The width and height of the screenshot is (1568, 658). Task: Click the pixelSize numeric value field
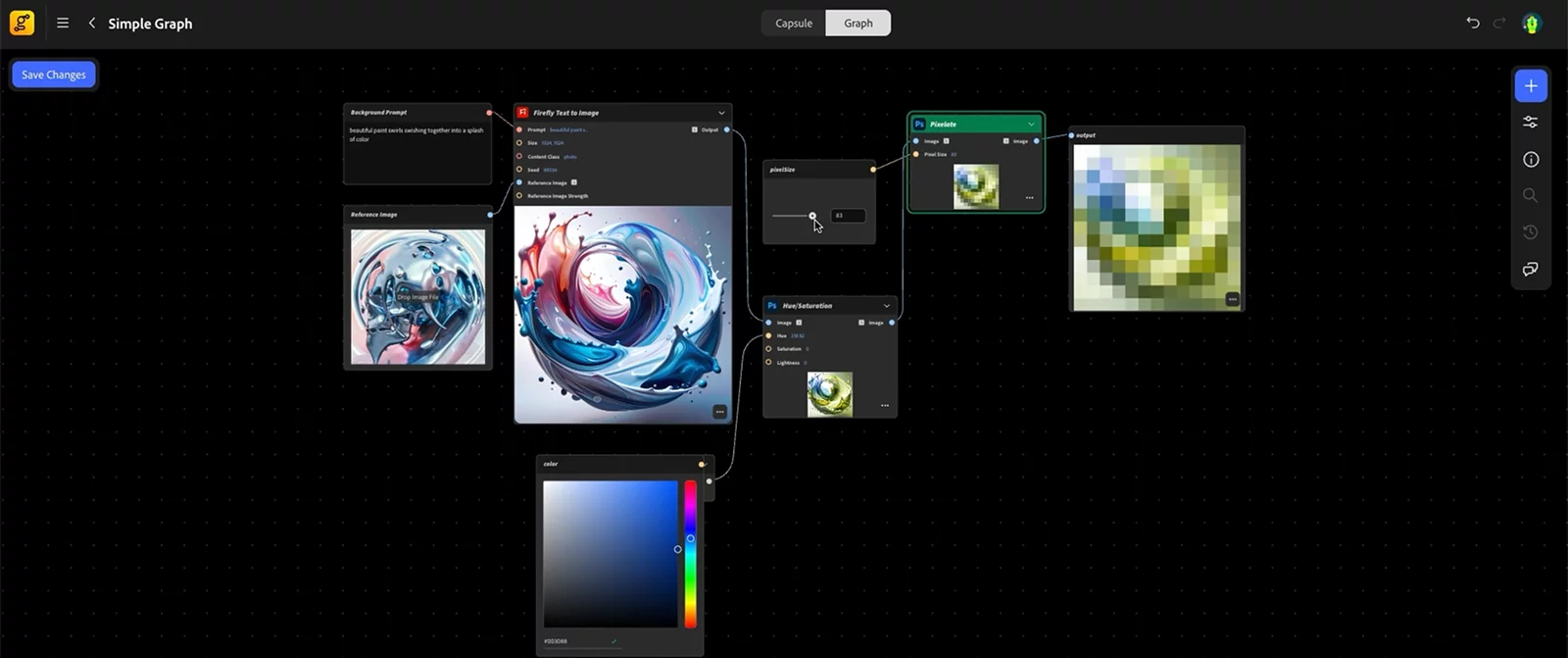click(x=848, y=216)
